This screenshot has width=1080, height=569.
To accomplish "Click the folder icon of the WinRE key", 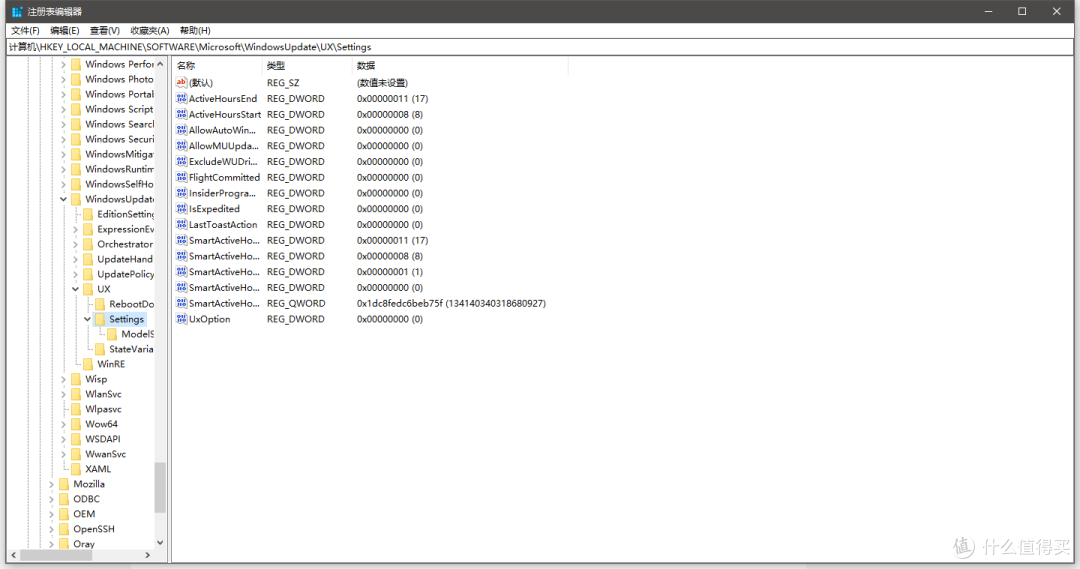I will click(x=88, y=364).
